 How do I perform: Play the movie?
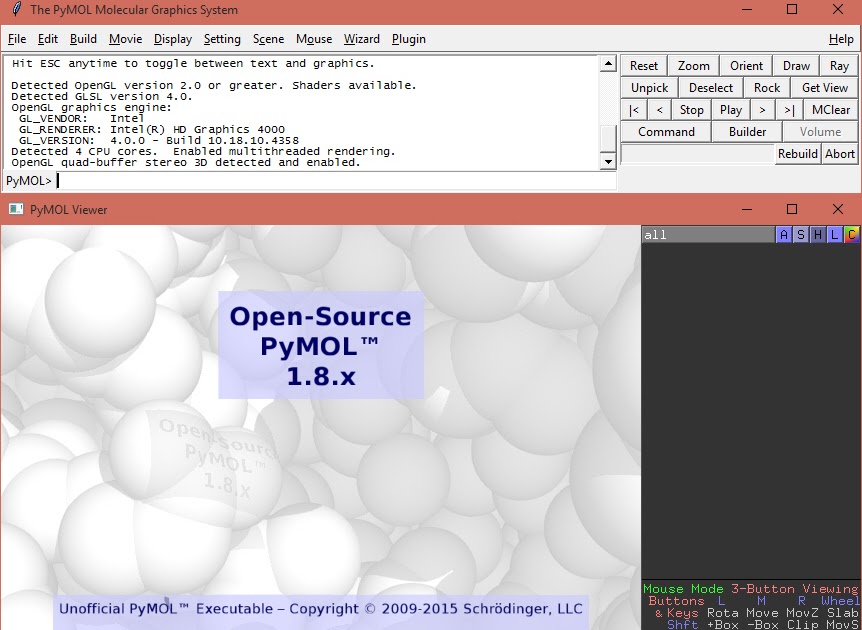point(731,110)
